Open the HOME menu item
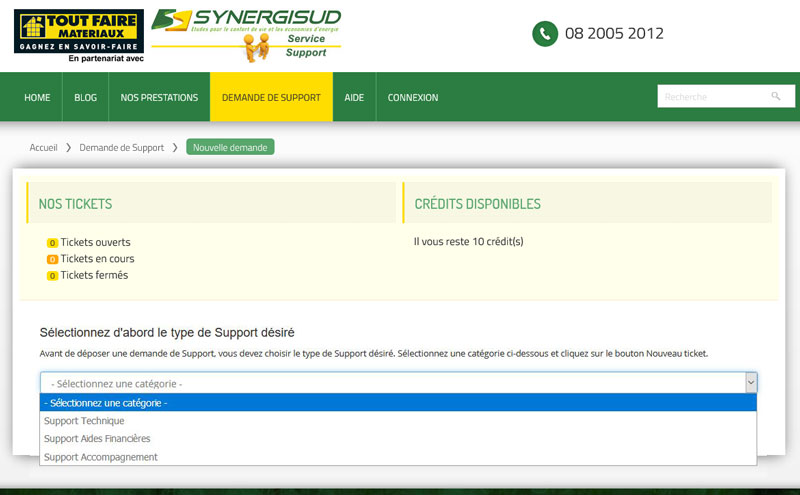This screenshot has height=495, width=800. (x=37, y=98)
